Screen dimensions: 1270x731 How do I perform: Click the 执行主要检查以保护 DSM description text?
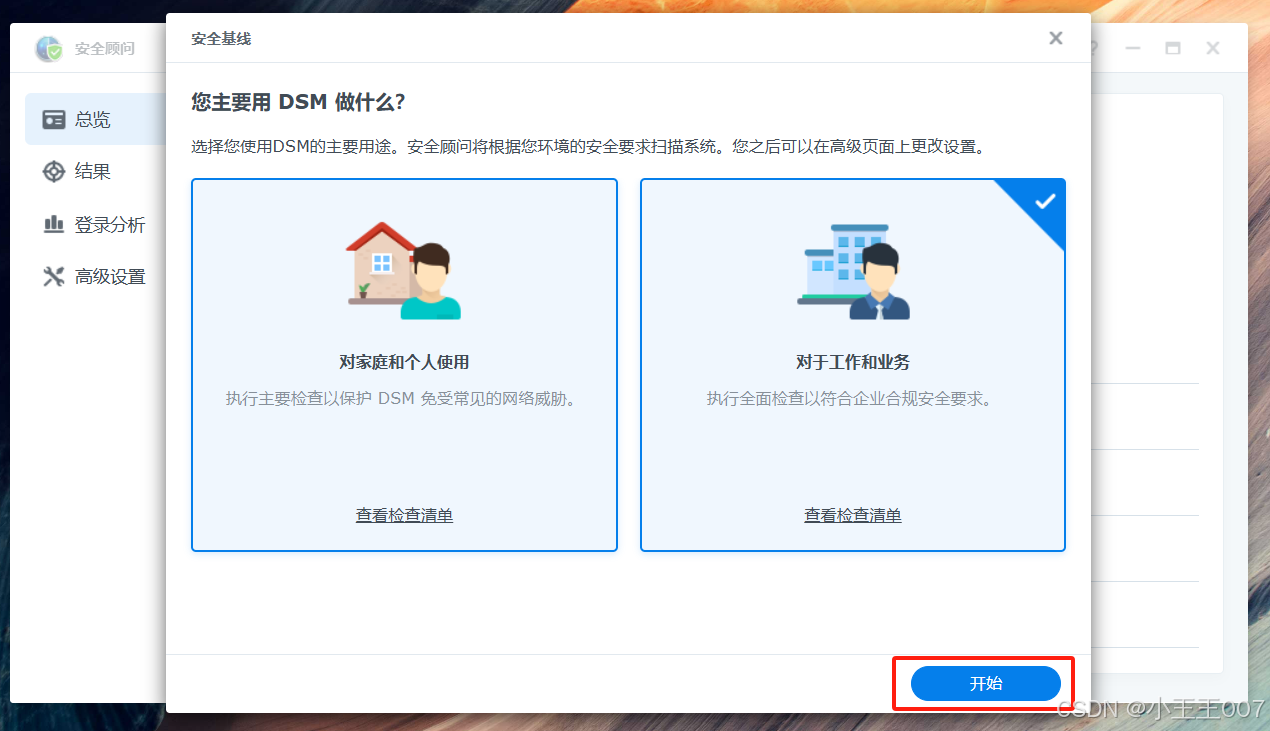404,399
